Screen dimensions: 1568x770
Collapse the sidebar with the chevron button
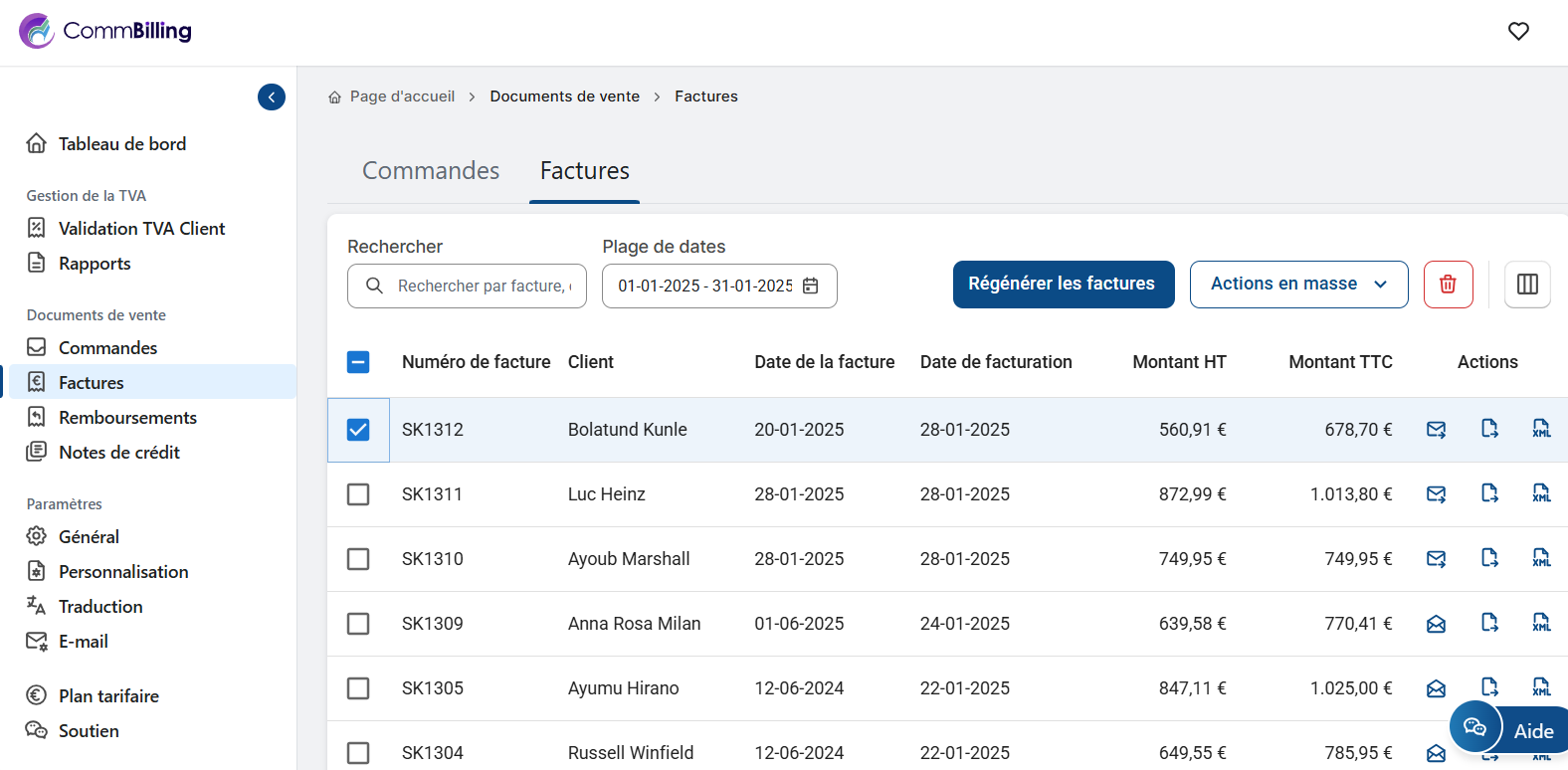(272, 96)
